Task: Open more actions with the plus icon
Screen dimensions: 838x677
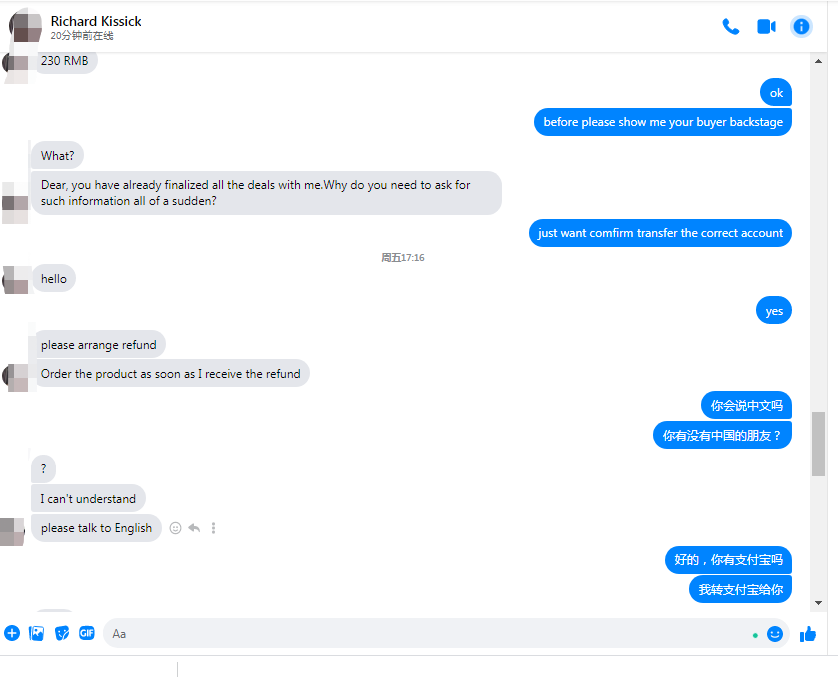Action: [x=12, y=633]
